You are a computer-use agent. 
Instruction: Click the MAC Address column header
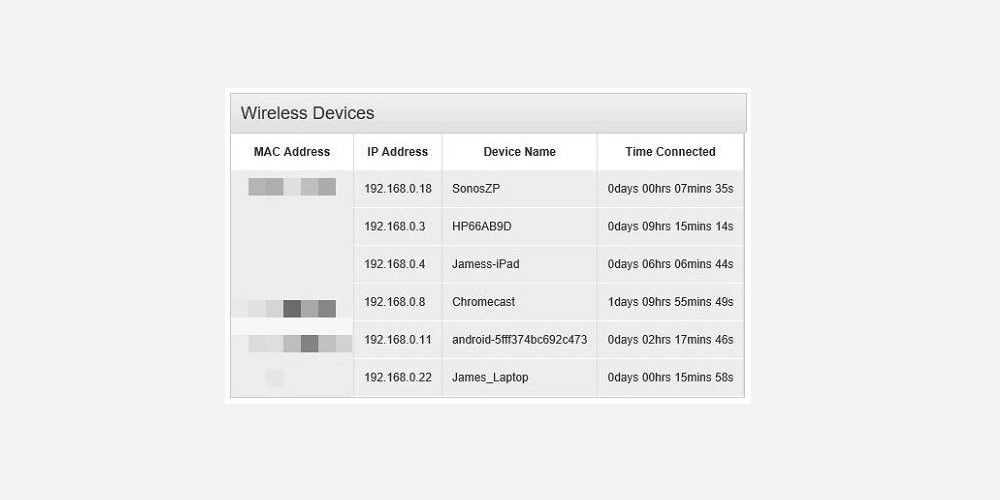tap(292, 152)
